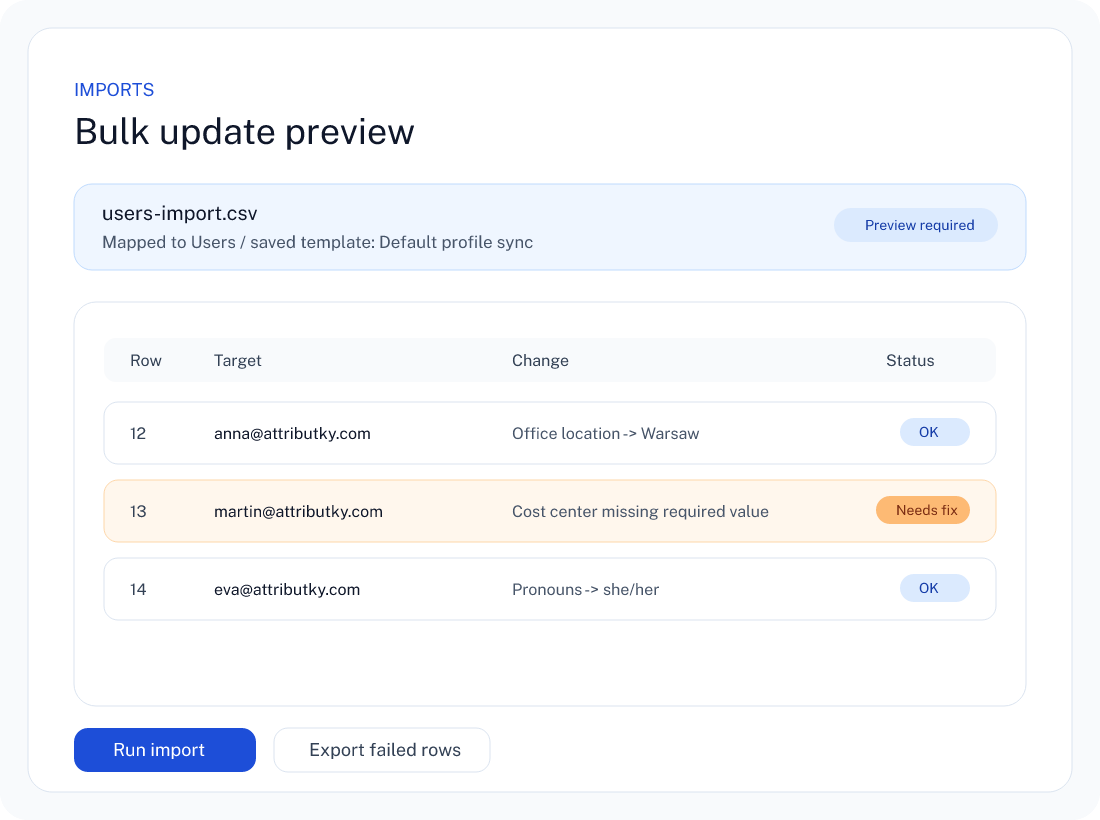The width and height of the screenshot is (1100, 820).
Task: Click the Needs fix status badge
Action: click(x=923, y=510)
